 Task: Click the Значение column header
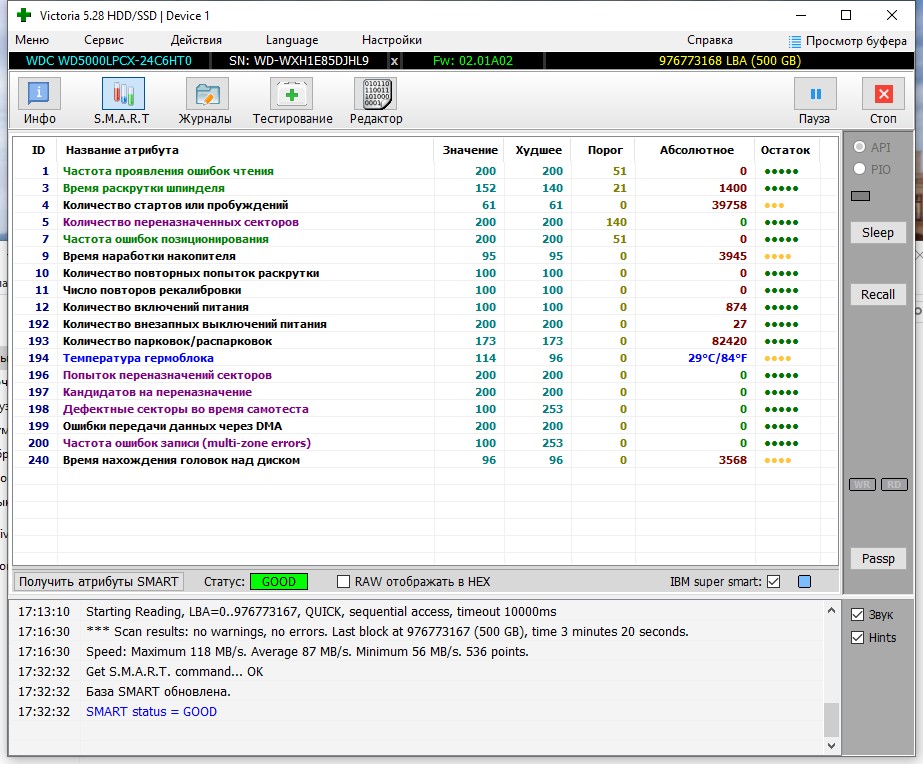coord(470,150)
